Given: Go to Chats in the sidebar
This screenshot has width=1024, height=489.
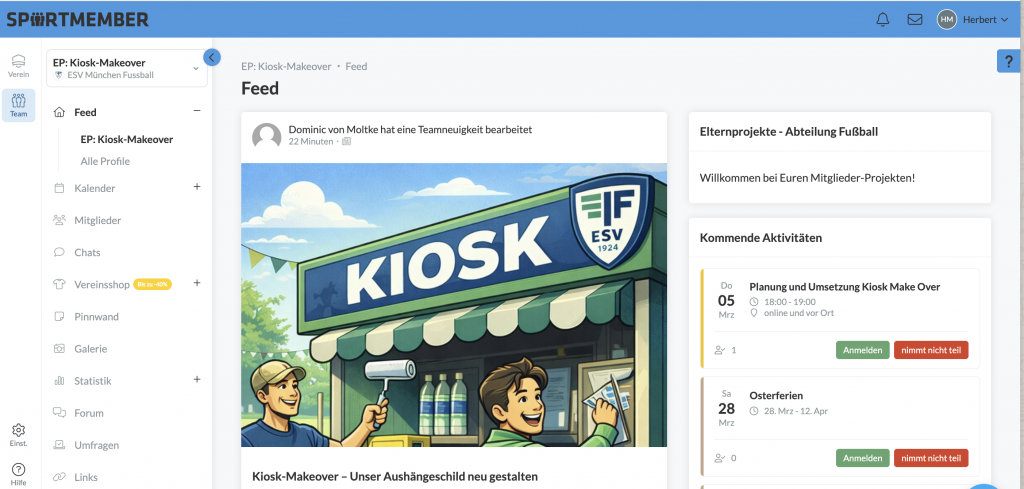Looking at the screenshot, I should (x=87, y=252).
